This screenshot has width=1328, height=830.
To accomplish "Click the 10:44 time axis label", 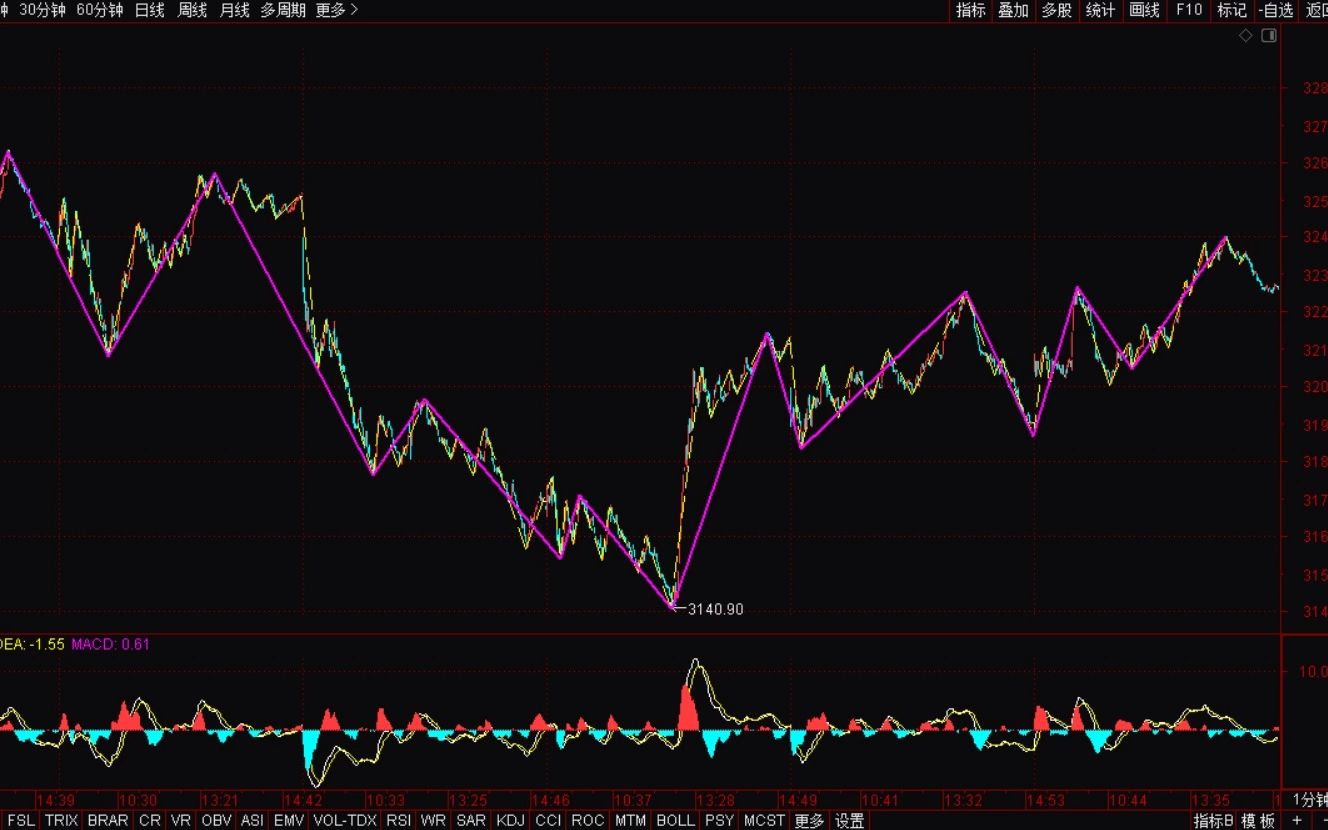I will click(x=1128, y=800).
